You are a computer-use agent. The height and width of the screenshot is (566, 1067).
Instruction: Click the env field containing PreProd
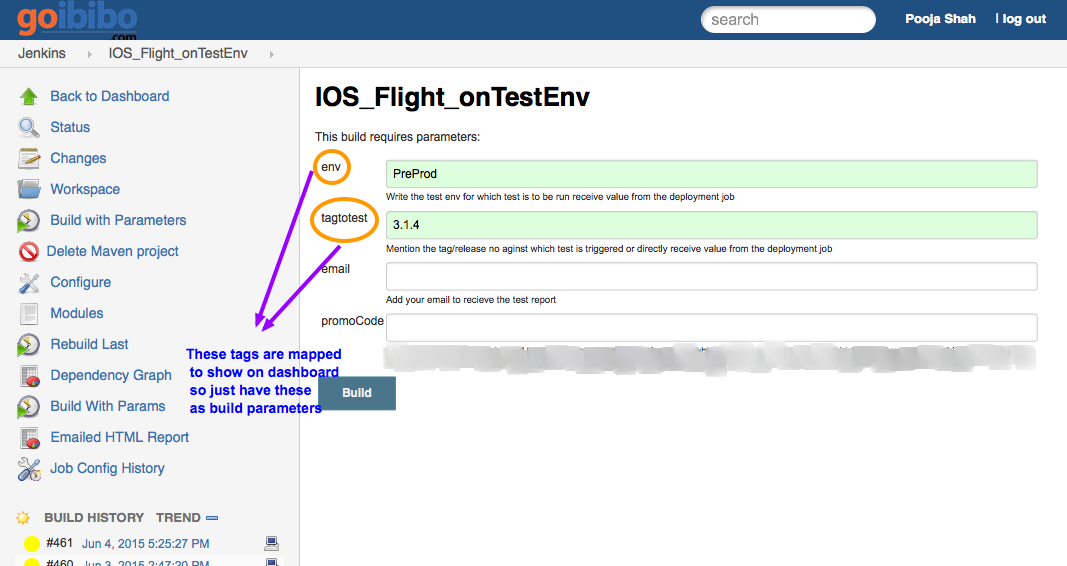tap(711, 174)
